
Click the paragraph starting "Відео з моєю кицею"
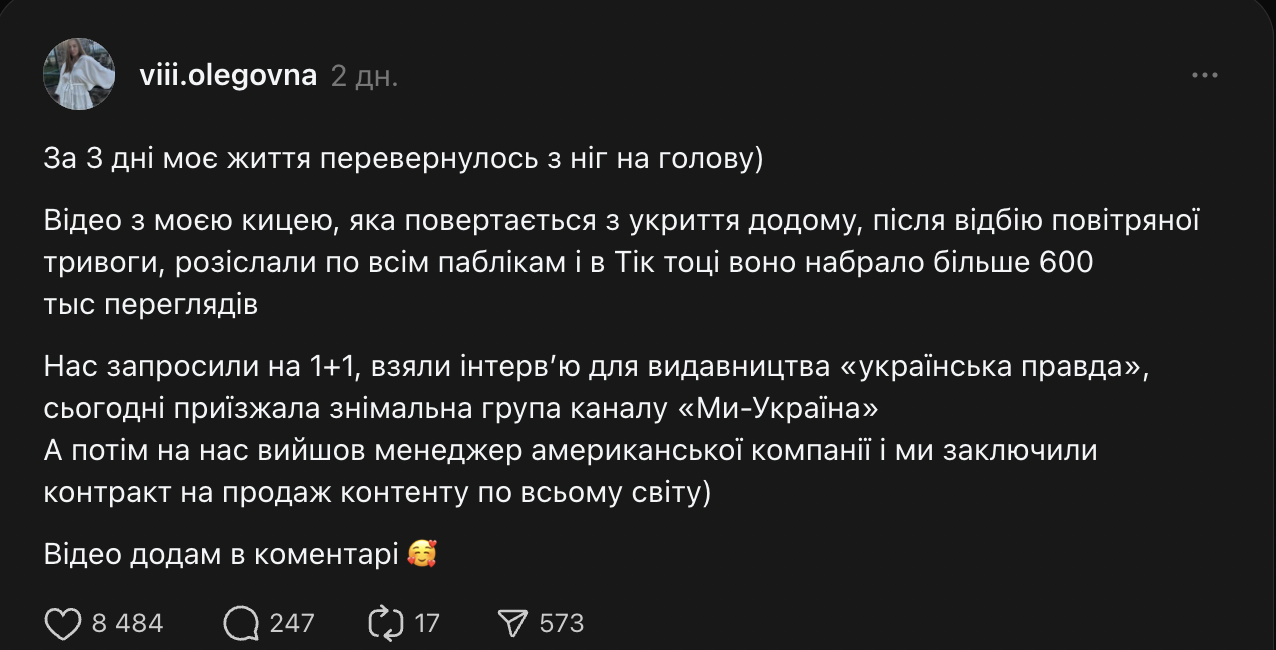tap(620, 262)
